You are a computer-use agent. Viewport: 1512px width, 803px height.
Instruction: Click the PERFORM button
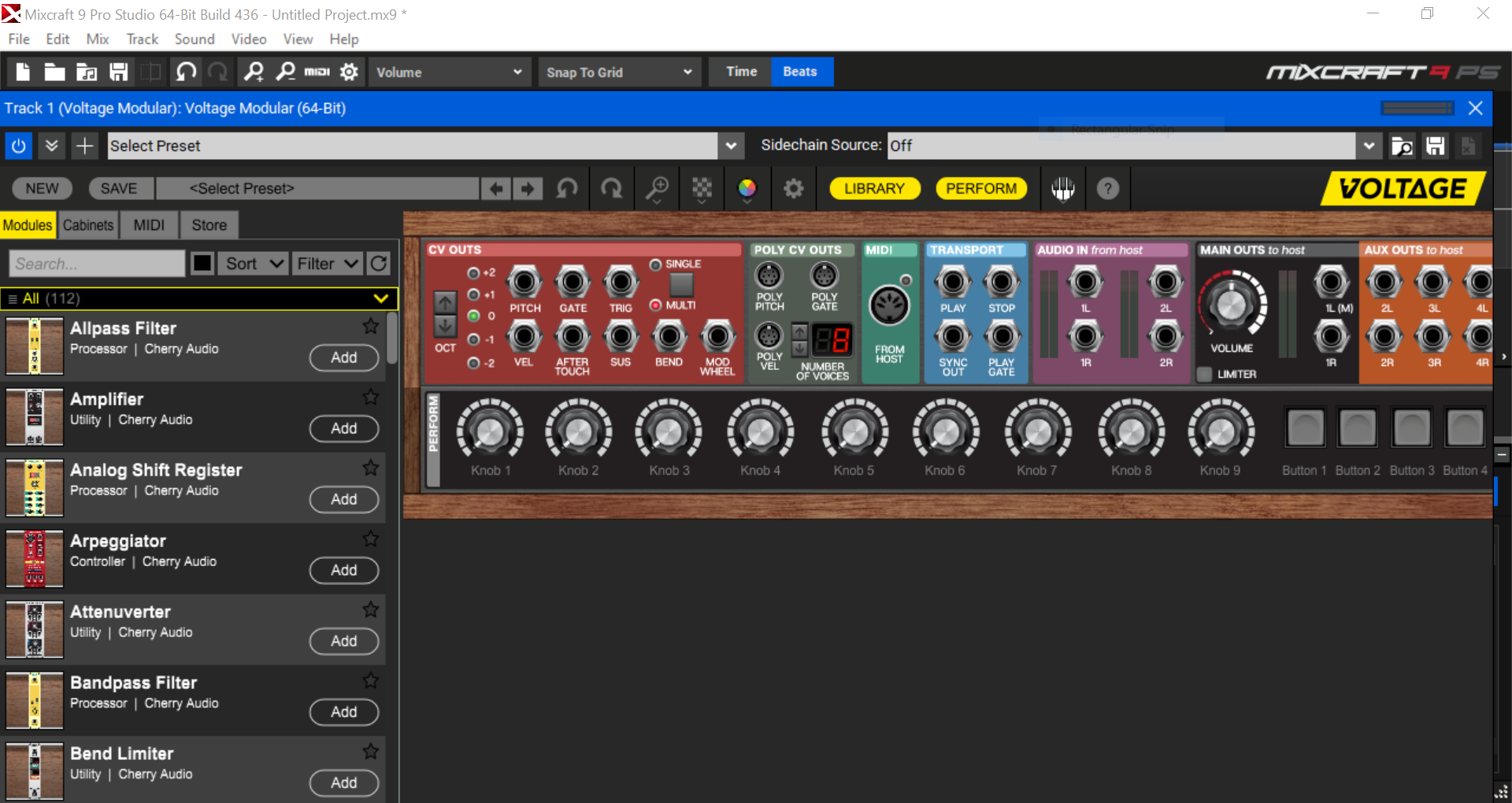[981, 189]
